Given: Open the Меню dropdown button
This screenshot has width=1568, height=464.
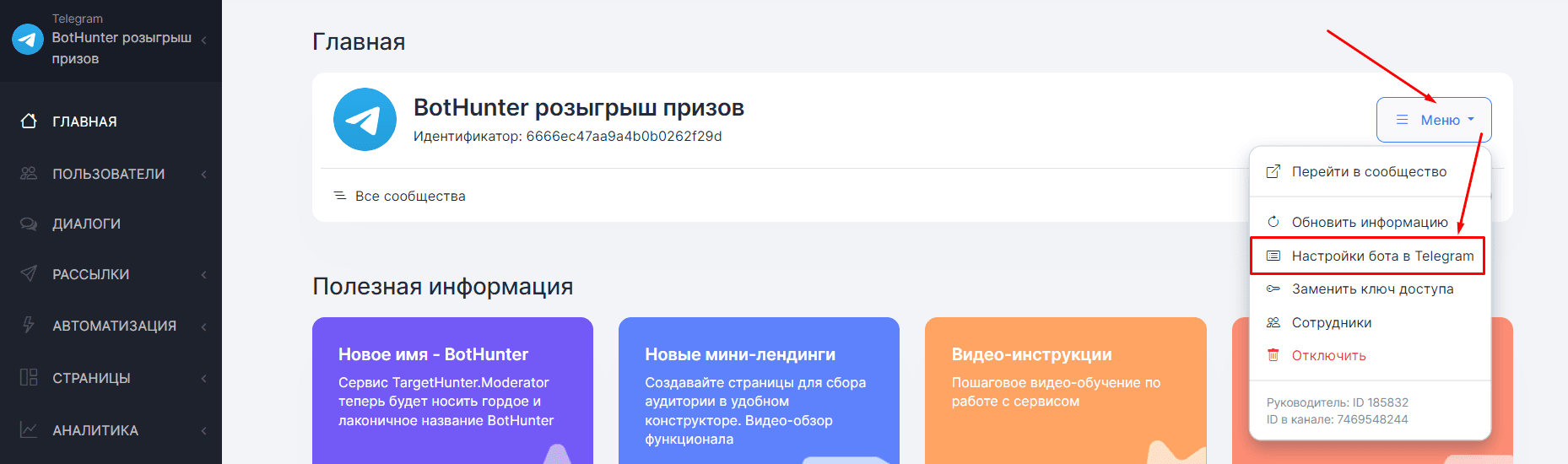Looking at the screenshot, I should [x=1434, y=120].
